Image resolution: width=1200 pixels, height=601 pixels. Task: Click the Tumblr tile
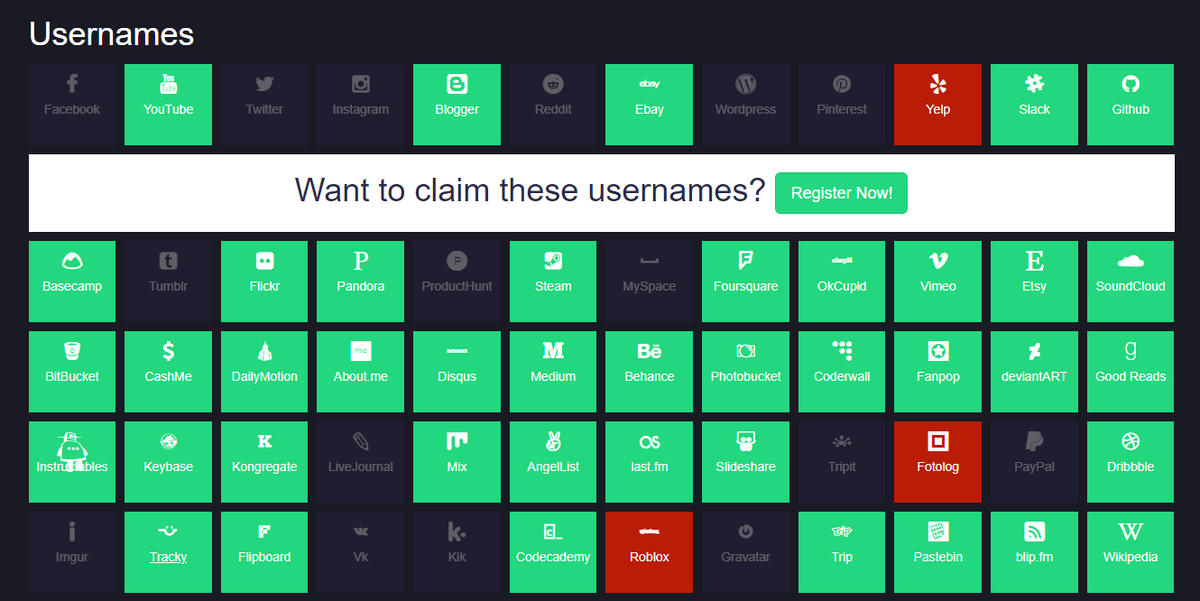click(x=168, y=281)
